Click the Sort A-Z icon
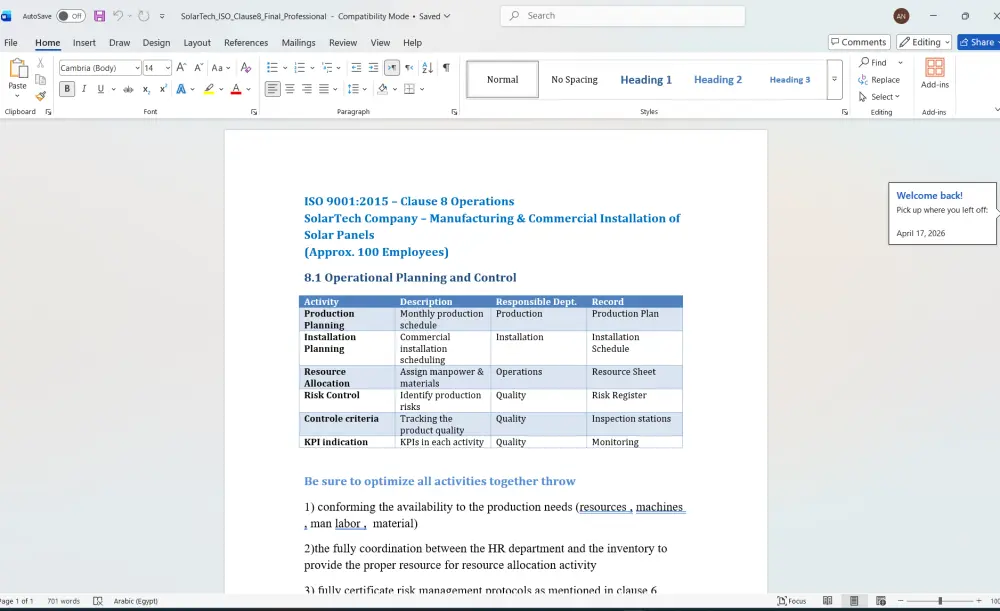This screenshot has height=611, width=1000. click(x=428, y=68)
